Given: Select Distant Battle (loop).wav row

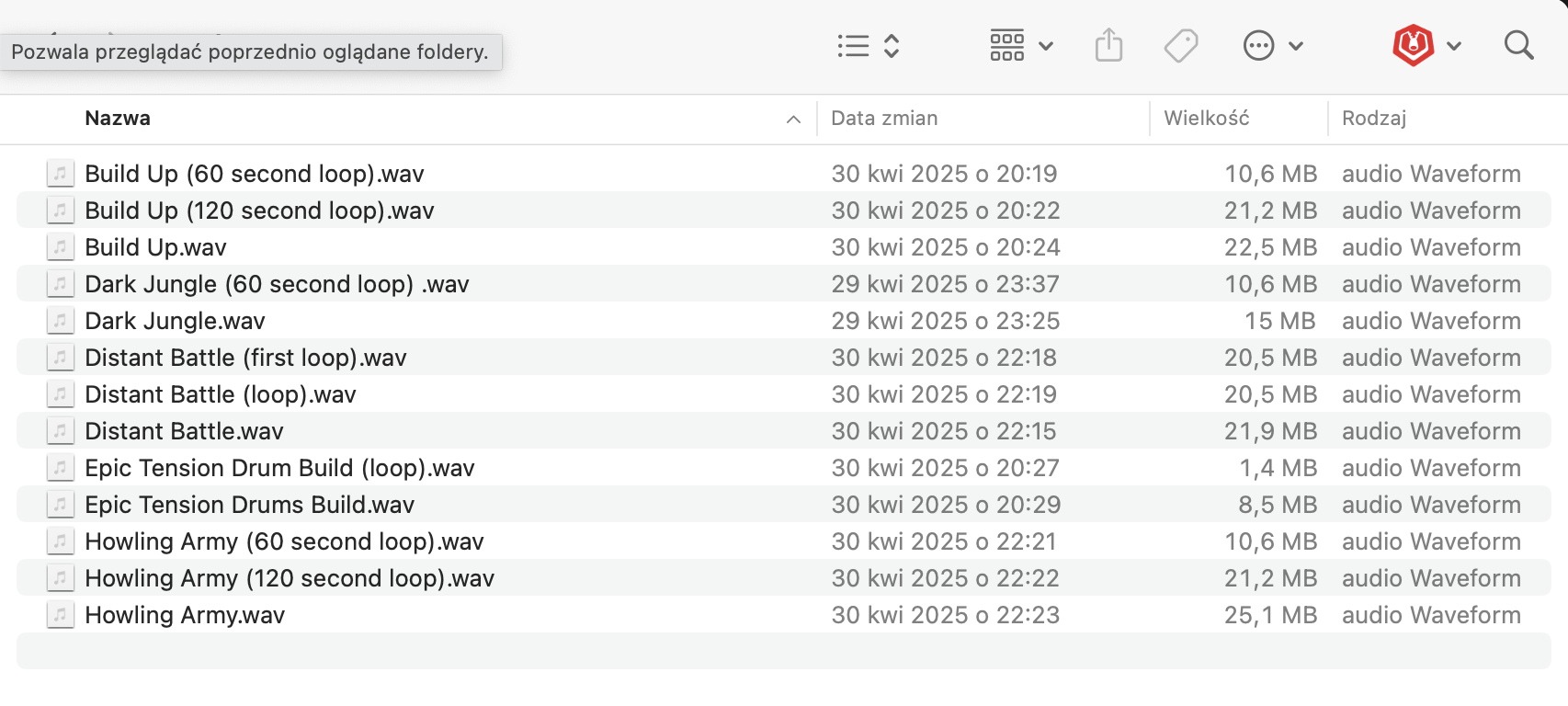Looking at the screenshot, I should point(784,394).
